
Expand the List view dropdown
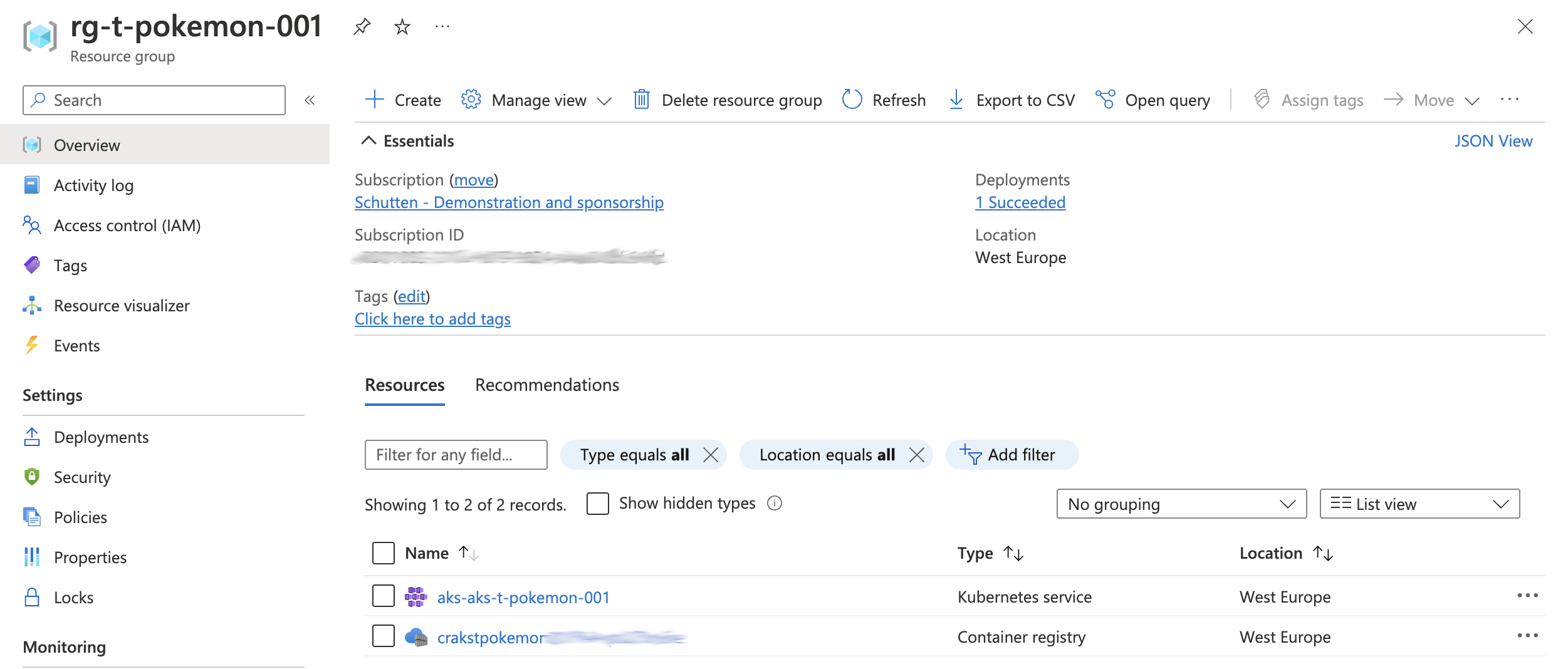(x=1419, y=504)
